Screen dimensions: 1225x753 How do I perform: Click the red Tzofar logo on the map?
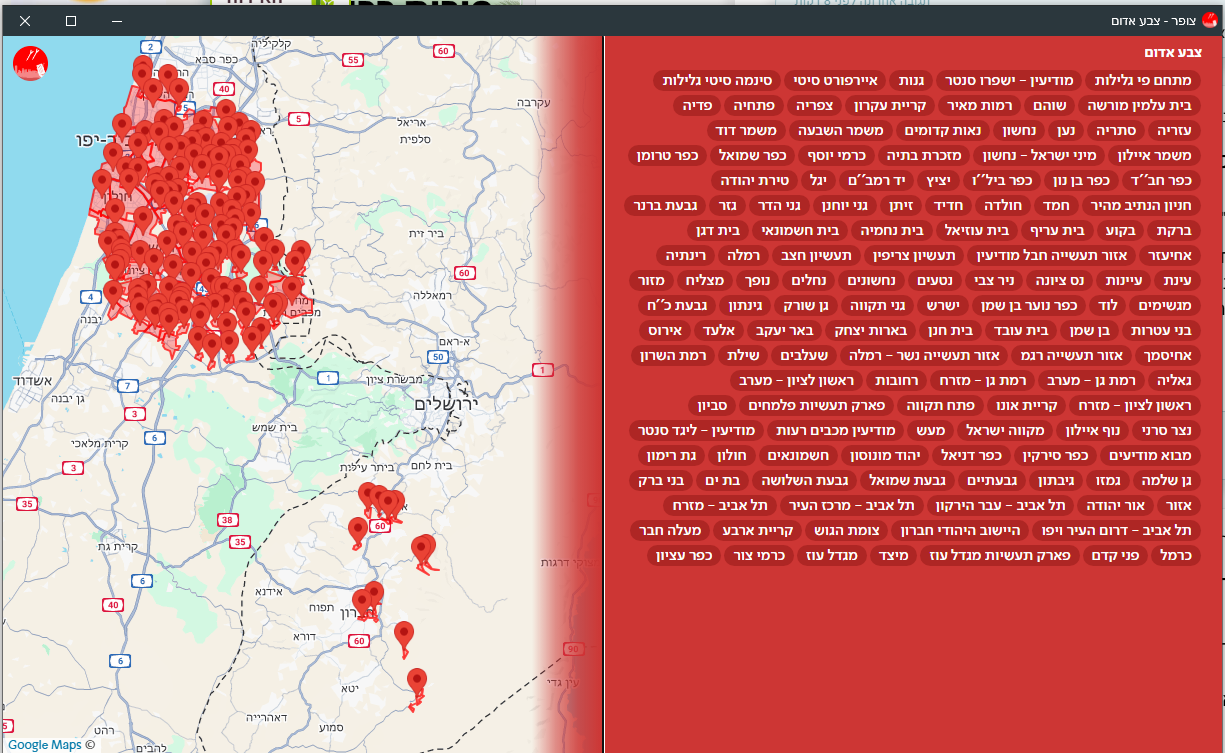coord(31,61)
